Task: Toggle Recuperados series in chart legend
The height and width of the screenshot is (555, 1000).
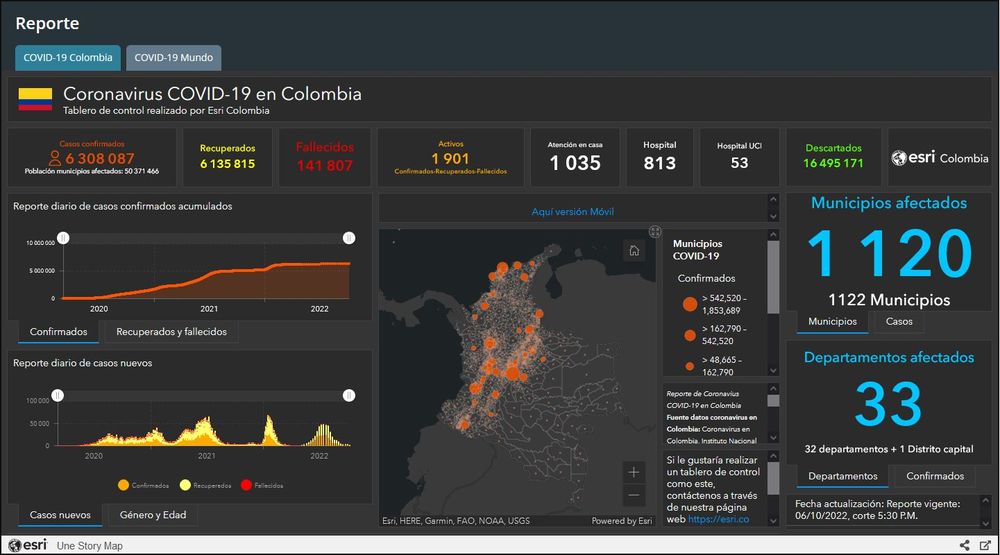Action: pos(210,485)
